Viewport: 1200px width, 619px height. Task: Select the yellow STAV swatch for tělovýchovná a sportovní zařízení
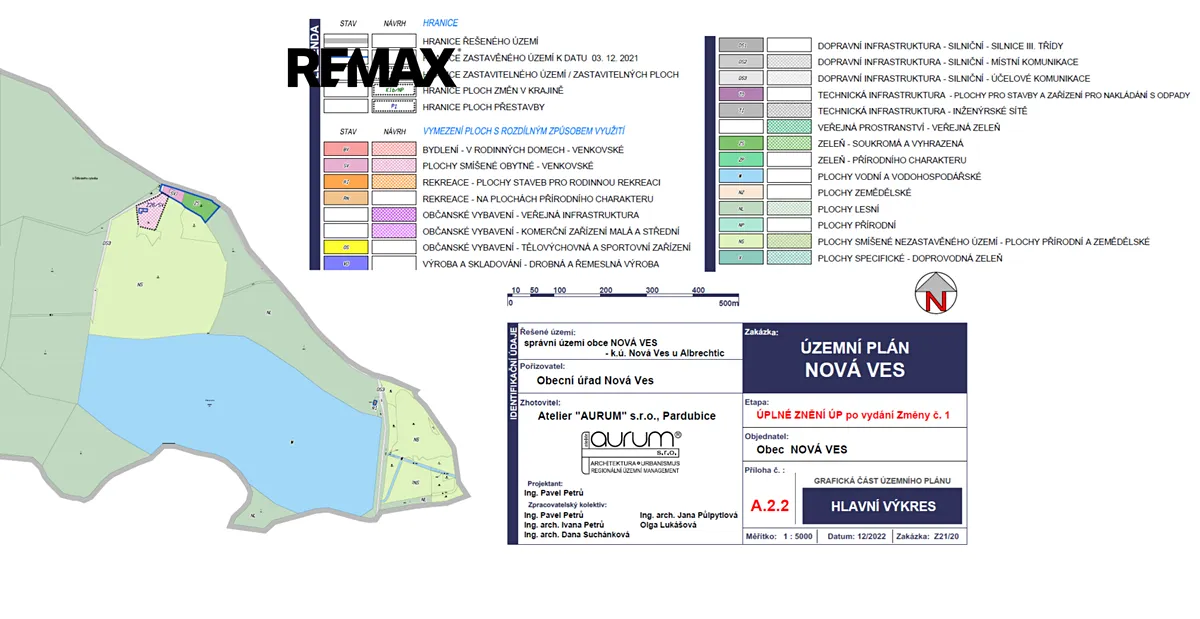[x=346, y=246]
